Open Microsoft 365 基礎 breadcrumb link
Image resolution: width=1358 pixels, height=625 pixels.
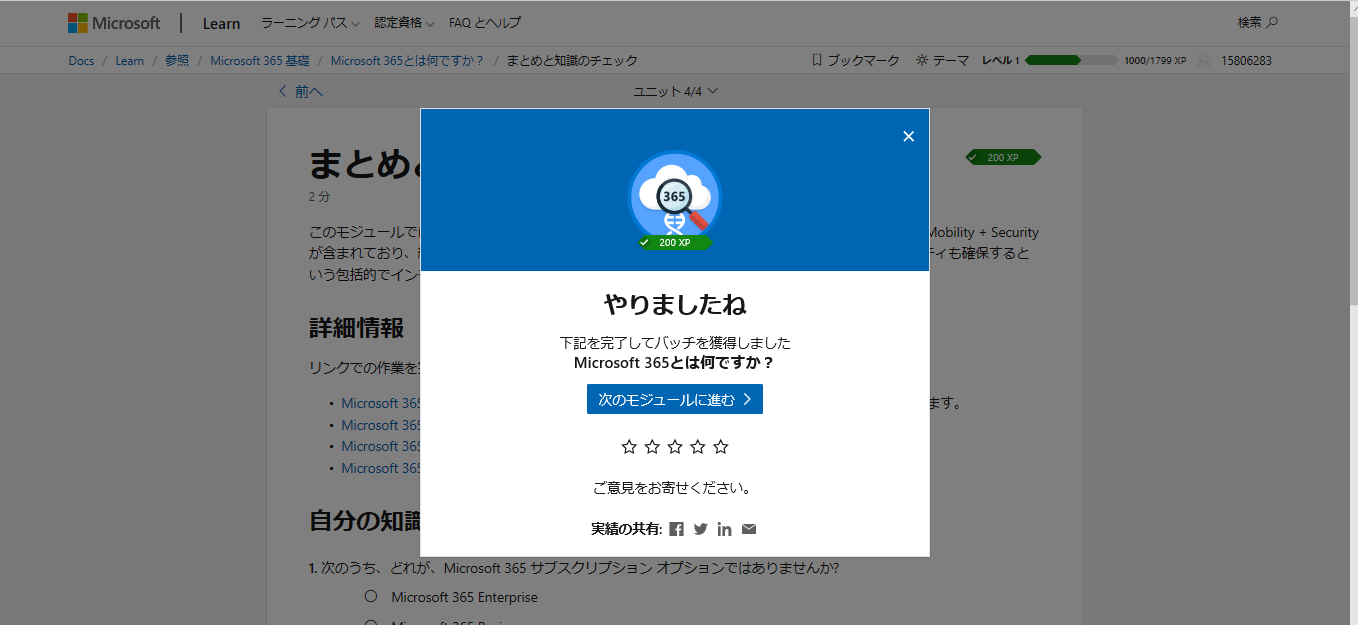tap(260, 61)
